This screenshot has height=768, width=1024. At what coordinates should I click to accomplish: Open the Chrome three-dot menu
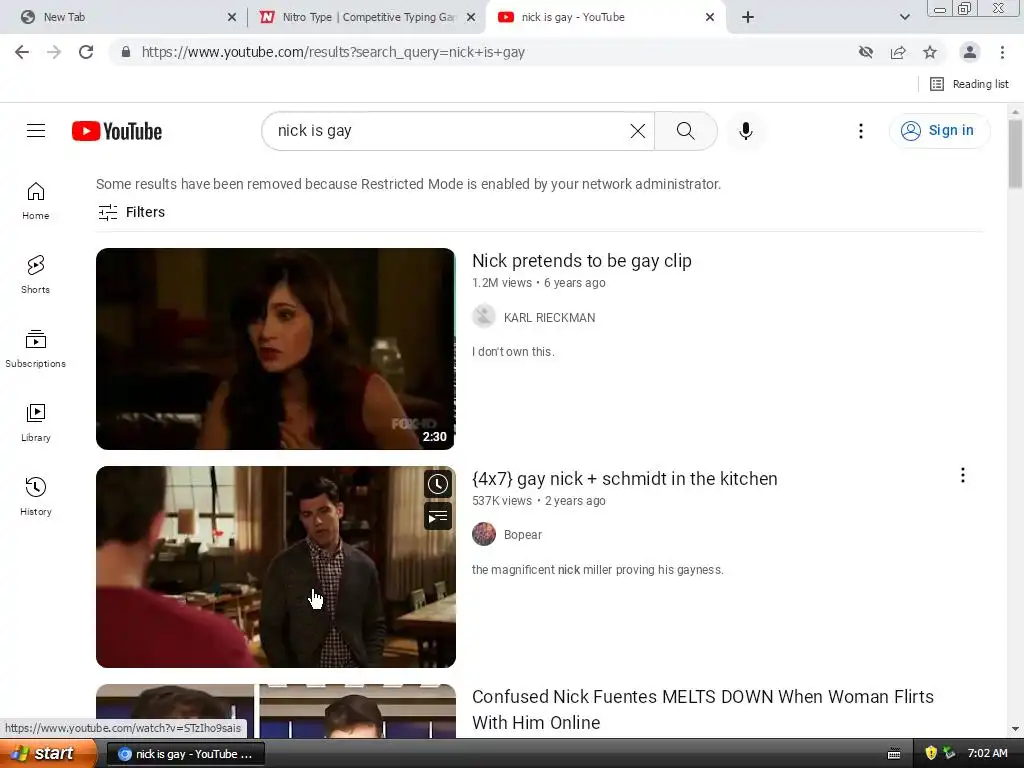[1002, 52]
